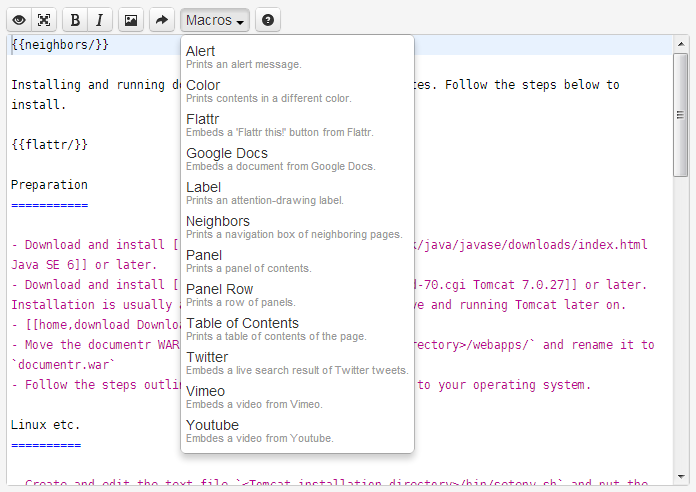The image size is (696, 492).
Task: Insert an image via toolbar icon
Action: [x=130, y=20]
